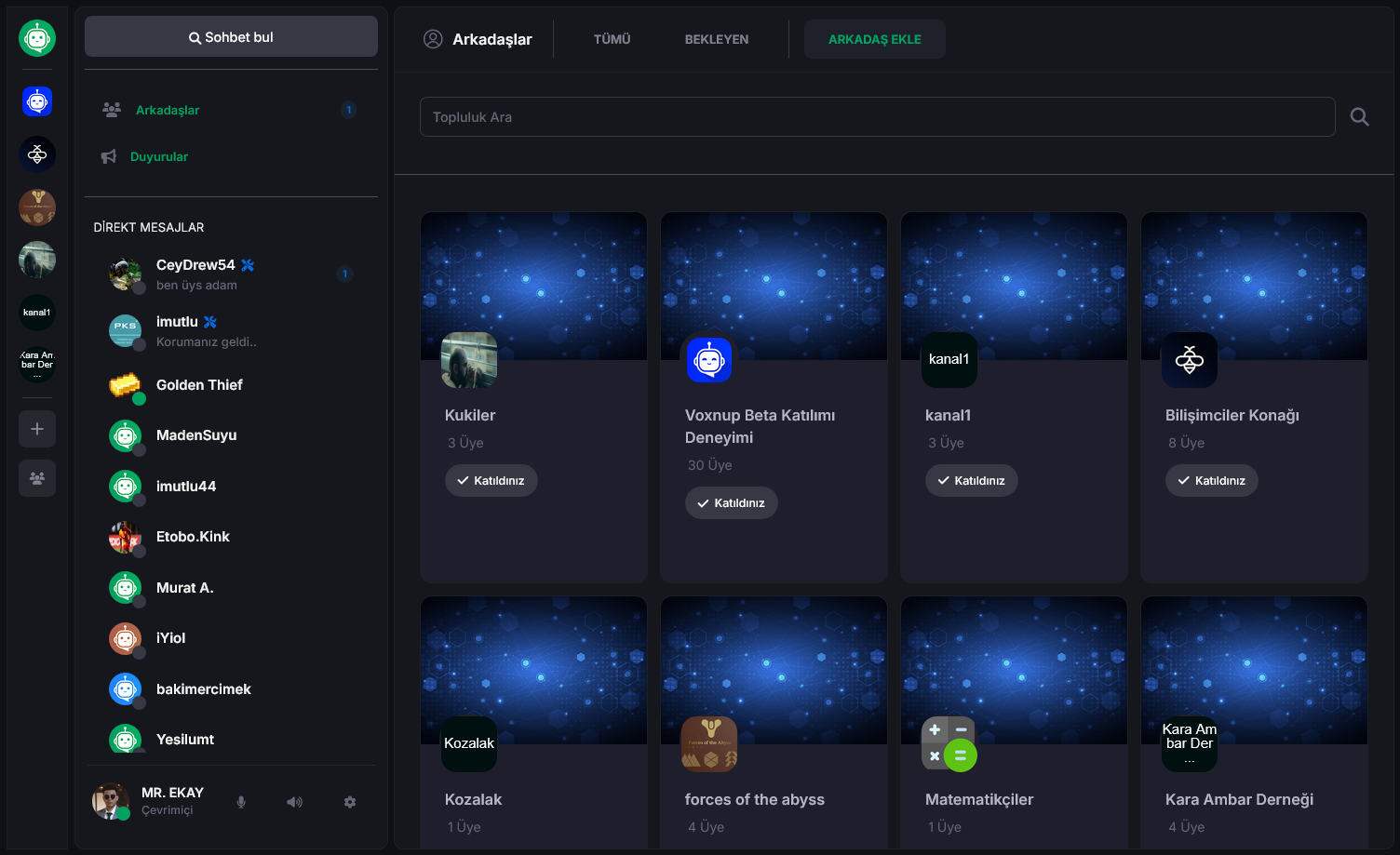
Task: Open direct message with Etobo.Kink
Action: coord(231,537)
